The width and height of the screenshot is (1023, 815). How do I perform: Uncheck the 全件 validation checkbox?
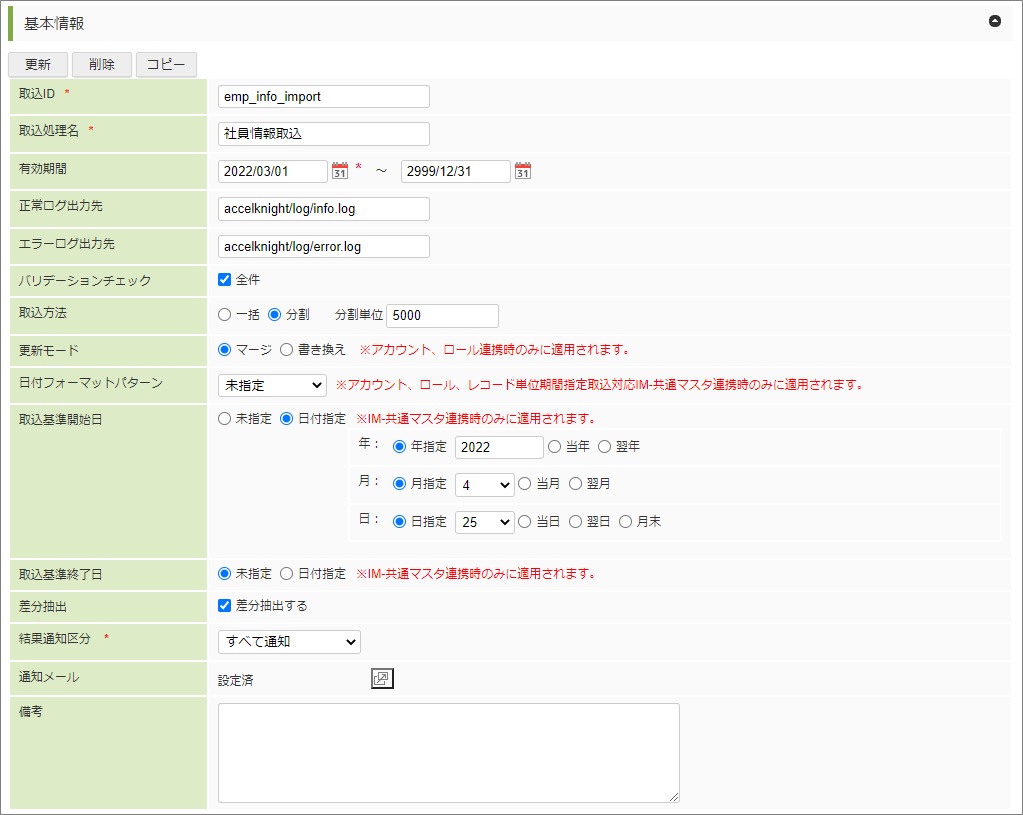(x=225, y=280)
